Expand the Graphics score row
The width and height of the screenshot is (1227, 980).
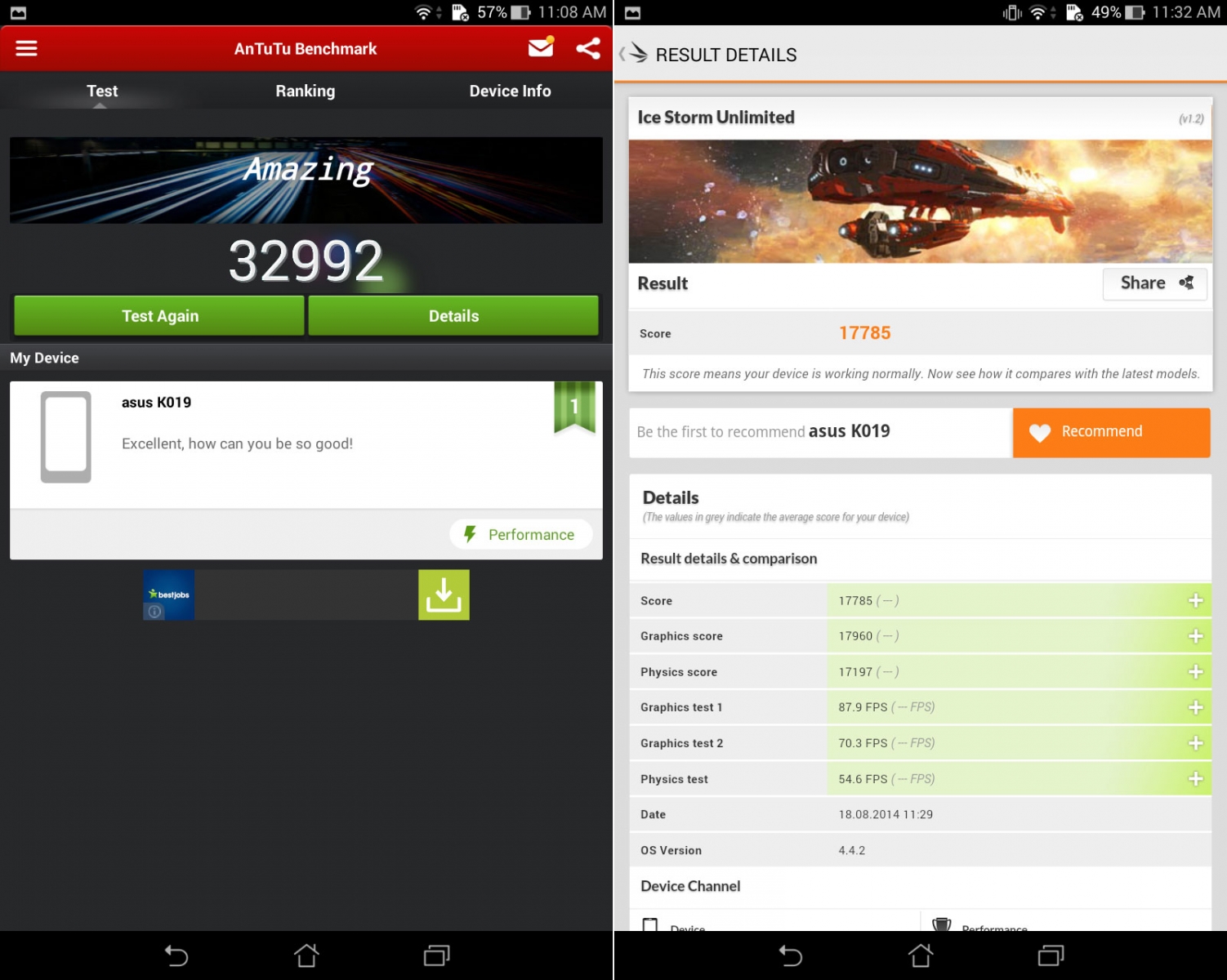point(1195,636)
